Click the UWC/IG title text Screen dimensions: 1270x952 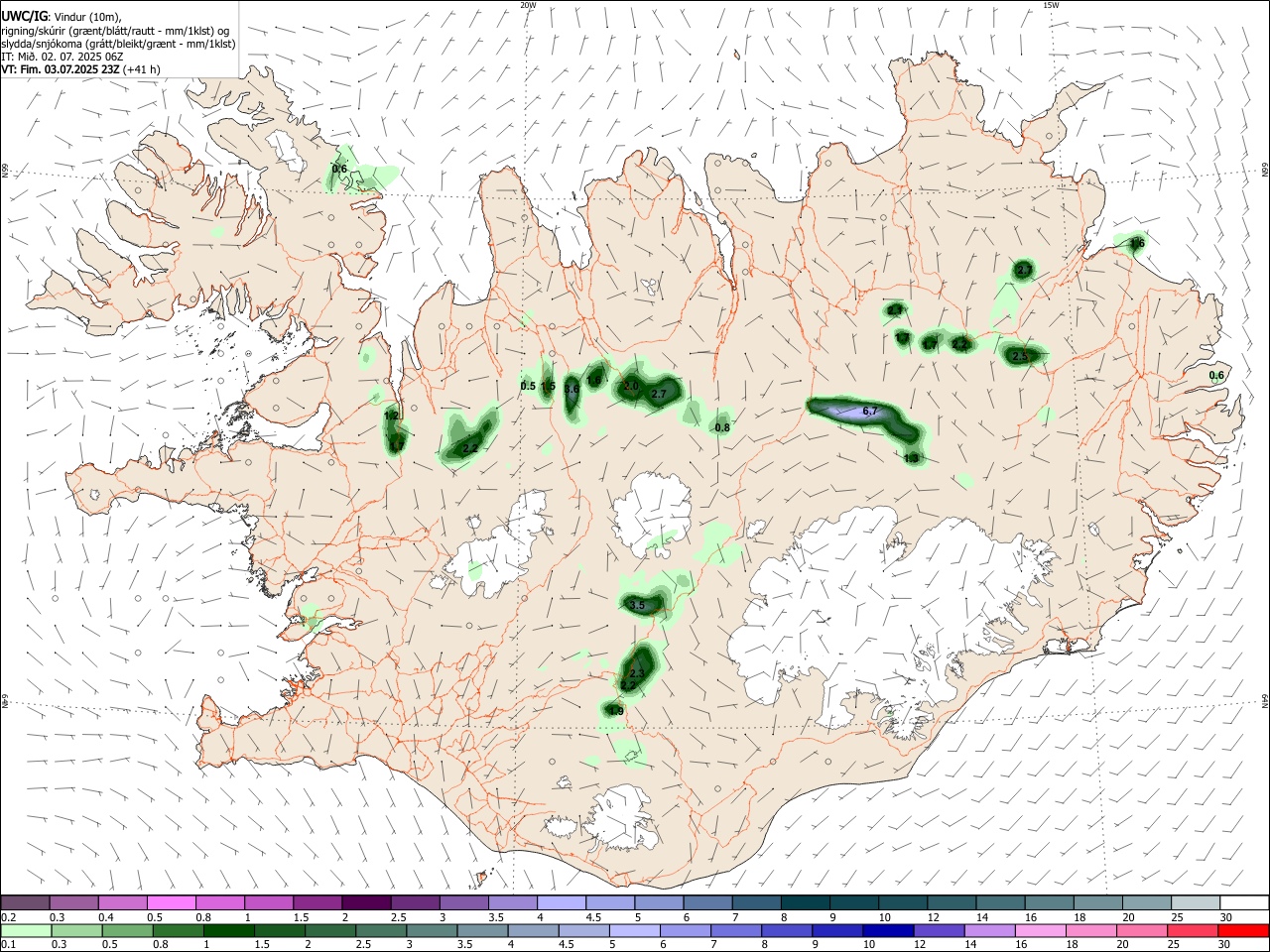(x=23, y=16)
